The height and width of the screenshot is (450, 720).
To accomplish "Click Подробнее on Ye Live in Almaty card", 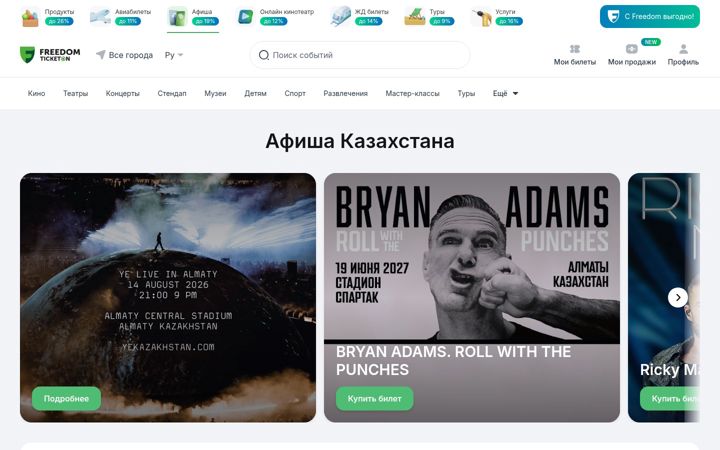I will pos(67,399).
